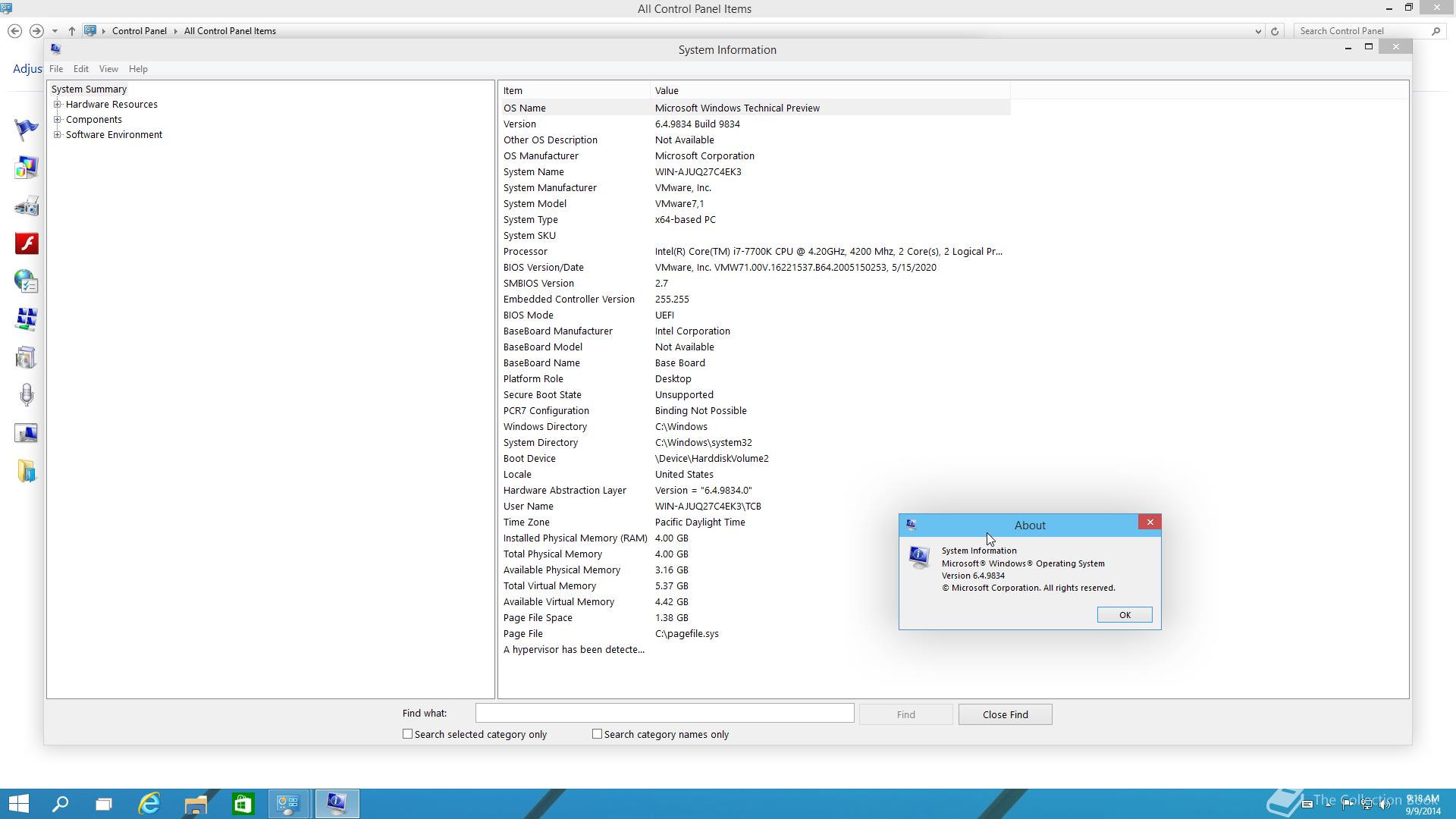Viewport: 1456px width, 819px height.
Task: Click the All Control Panel Items breadcrumb
Action: coord(230,31)
